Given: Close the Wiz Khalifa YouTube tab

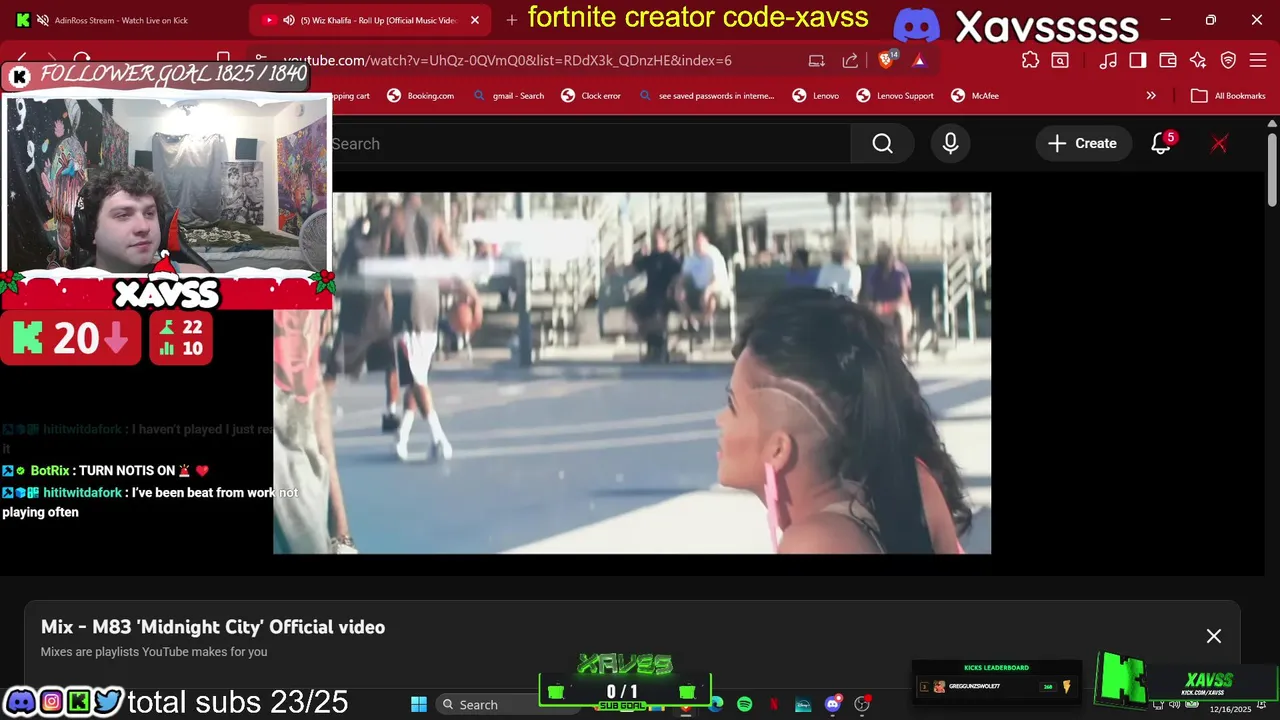Looking at the screenshot, I should 475,20.
